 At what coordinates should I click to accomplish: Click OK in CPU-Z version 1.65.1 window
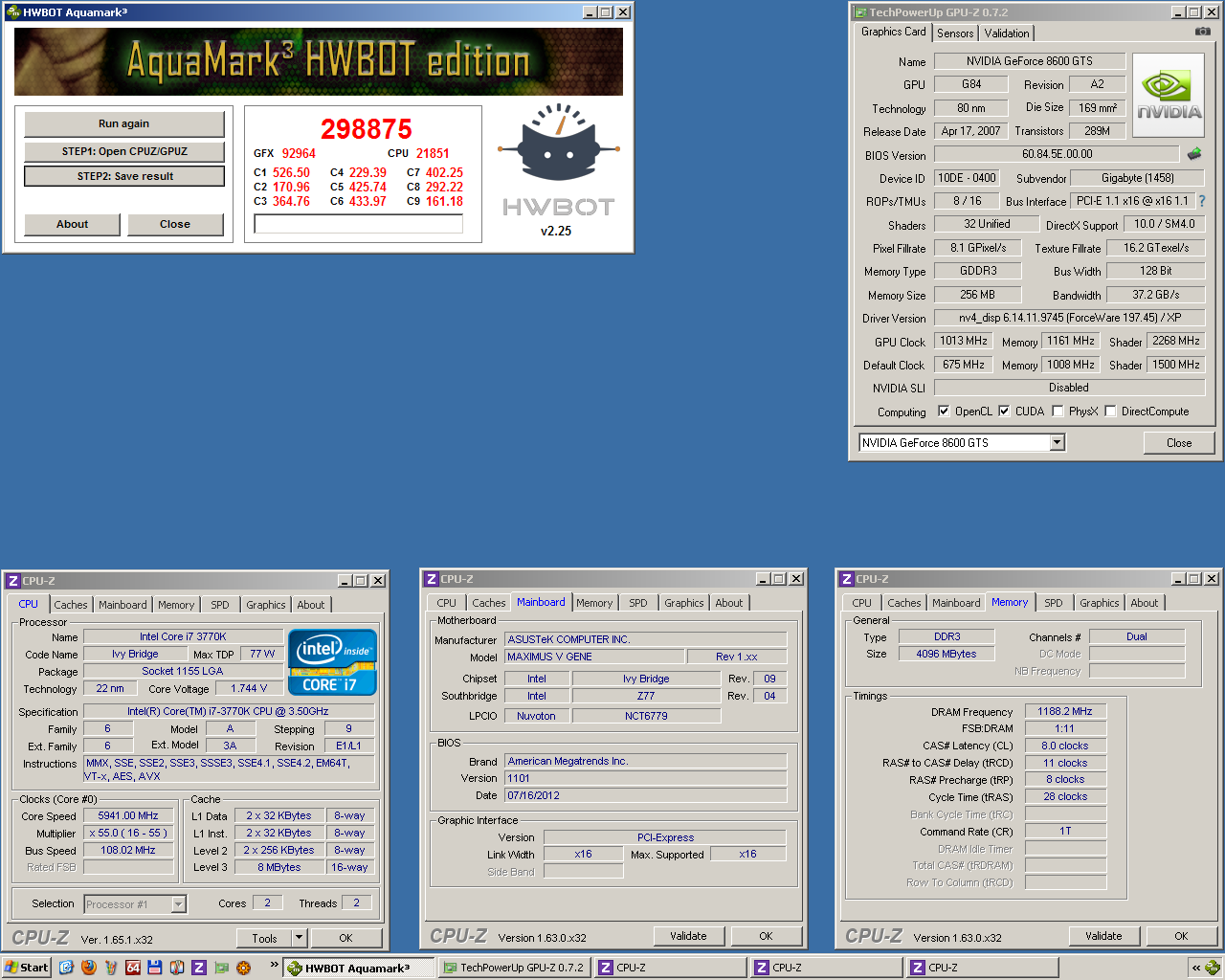(345, 938)
